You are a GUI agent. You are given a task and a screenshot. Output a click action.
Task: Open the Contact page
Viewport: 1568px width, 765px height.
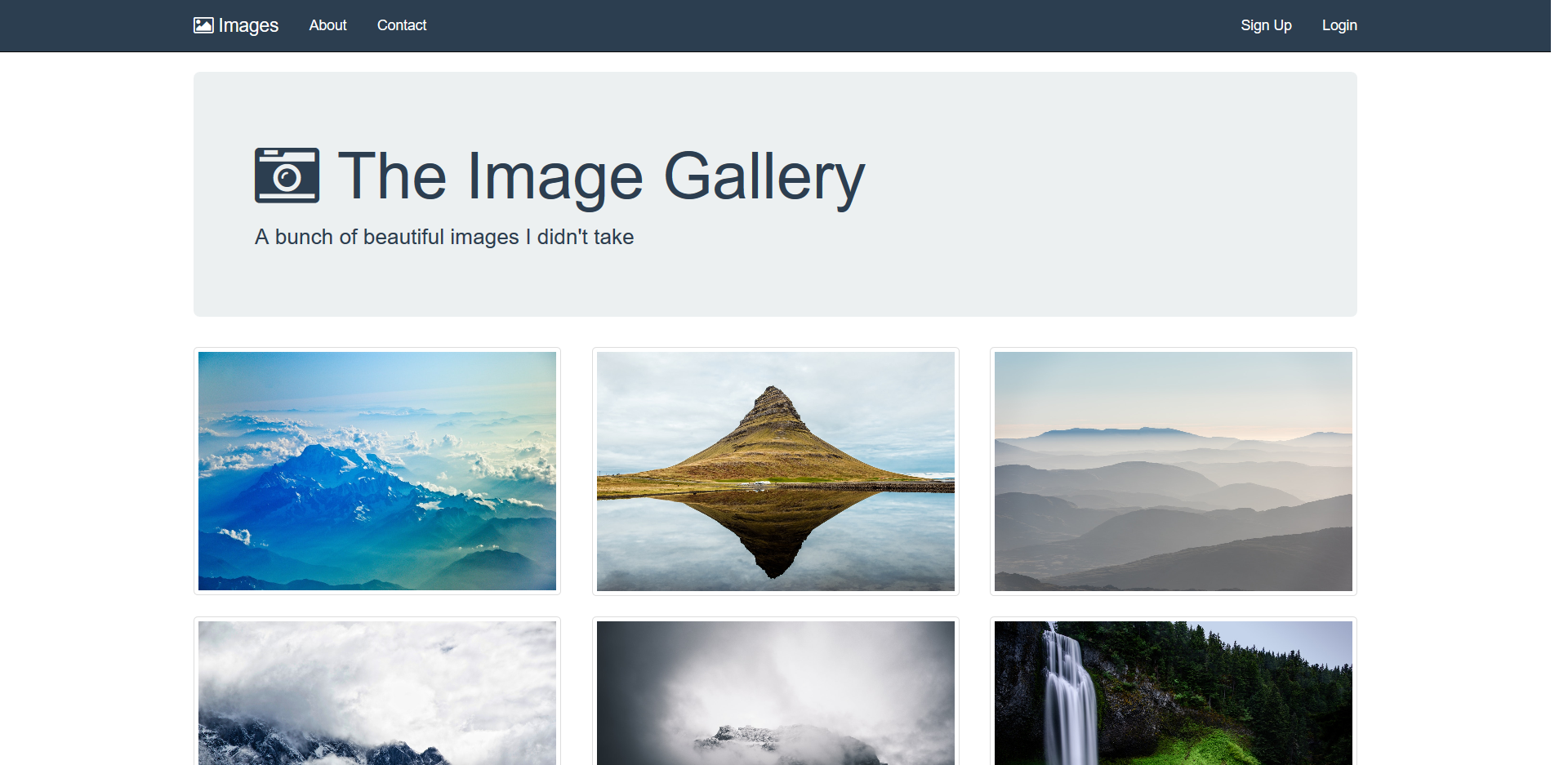402,25
